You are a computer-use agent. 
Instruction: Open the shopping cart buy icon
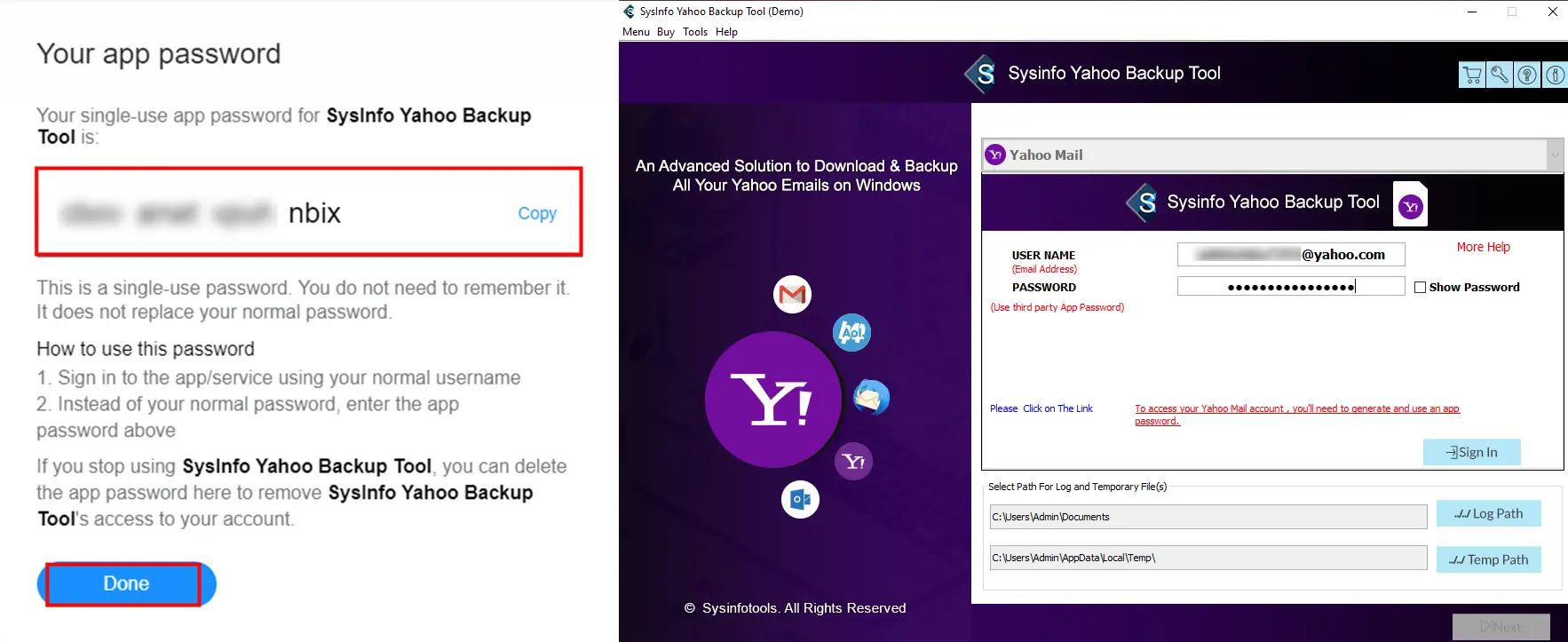pyautogui.click(x=1472, y=75)
